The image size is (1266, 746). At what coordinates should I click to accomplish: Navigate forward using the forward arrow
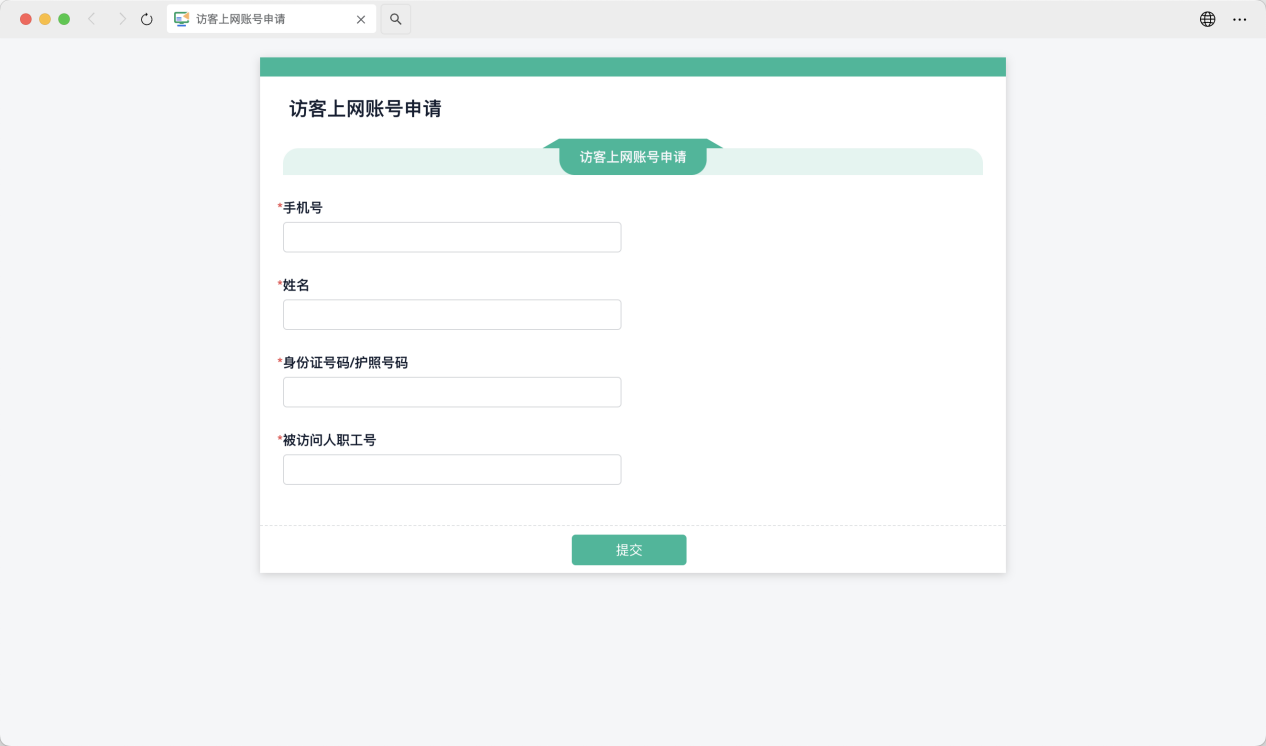click(x=119, y=18)
